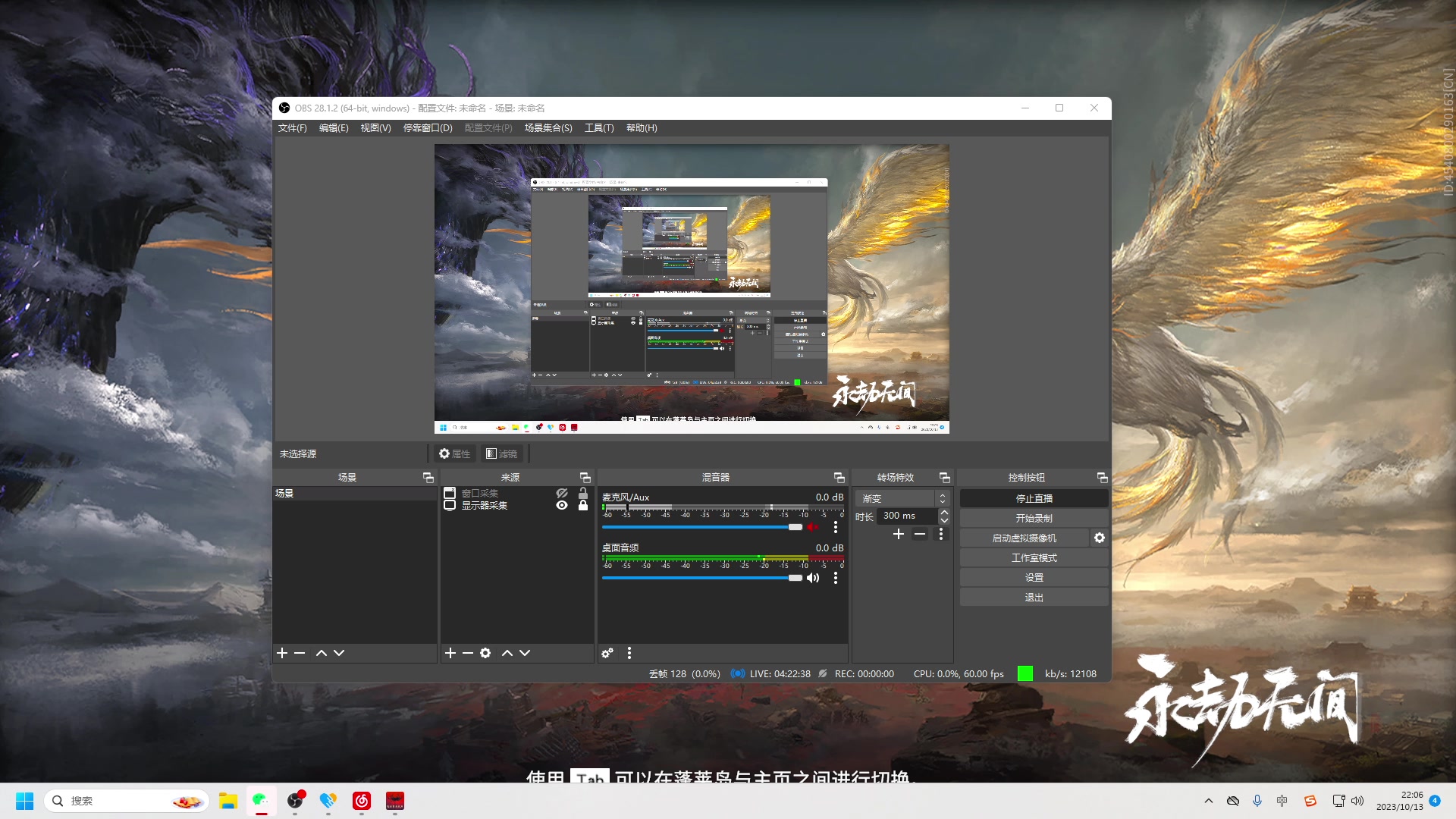1456x819 pixels.
Task: Open the Windows Start menu
Action: point(24,801)
